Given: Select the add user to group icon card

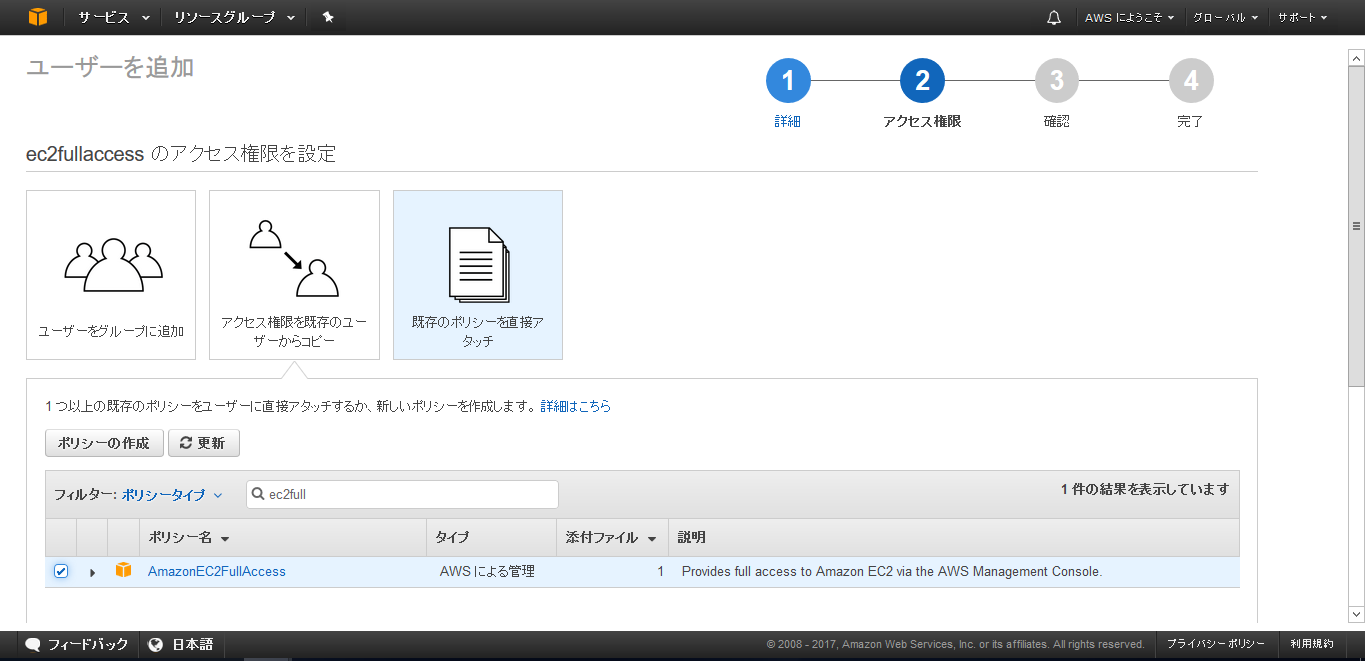Looking at the screenshot, I should coord(111,275).
